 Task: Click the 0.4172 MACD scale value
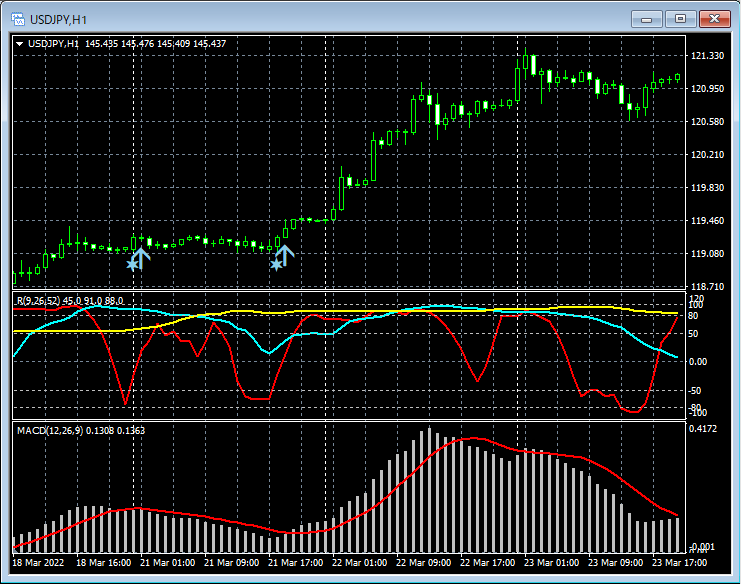pyautogui.click(x=704, y=430)
